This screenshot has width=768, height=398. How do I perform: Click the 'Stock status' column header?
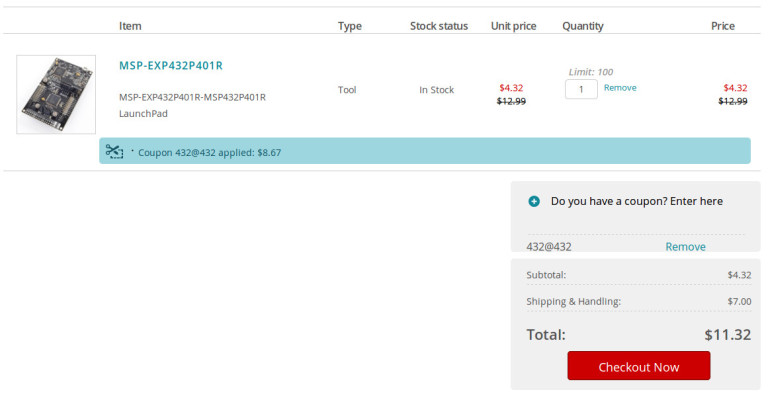point(439,26)
